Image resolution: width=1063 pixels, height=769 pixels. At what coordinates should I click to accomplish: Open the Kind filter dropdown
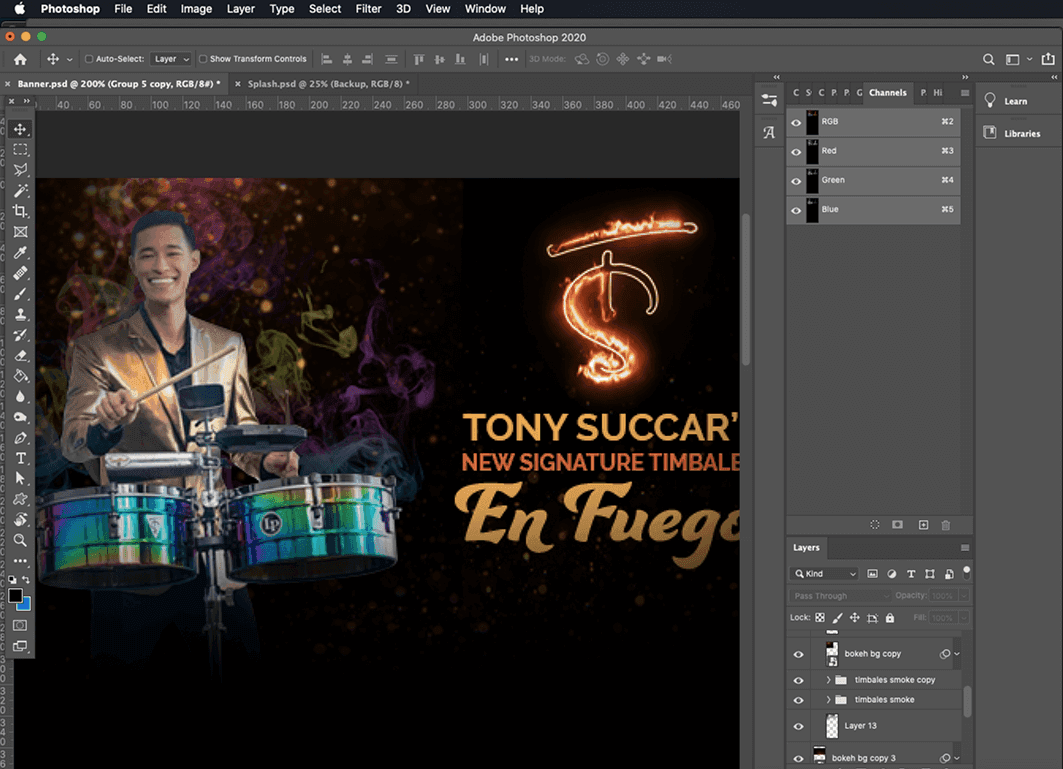[824, 573]
